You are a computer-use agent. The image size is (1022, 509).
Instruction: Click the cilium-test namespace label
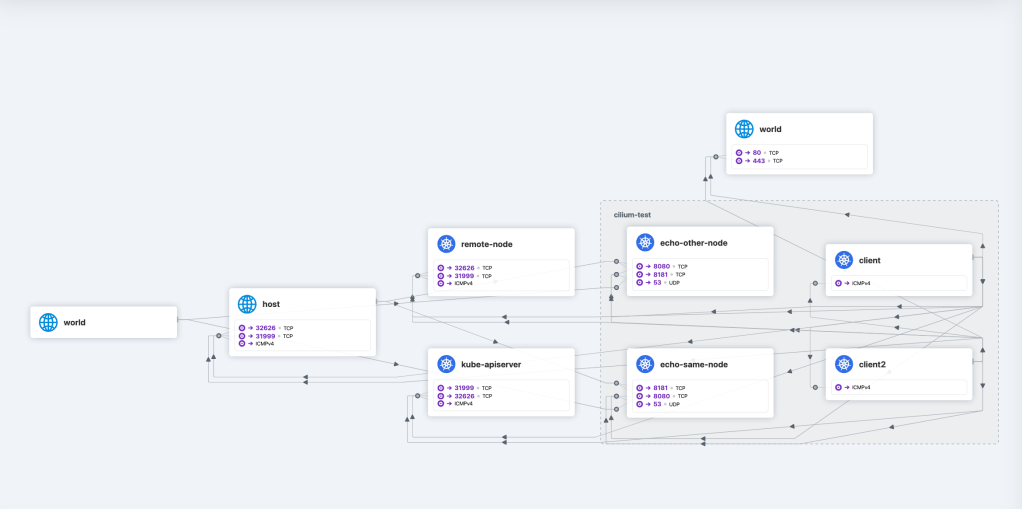pyautogui.click(x=632, y=215)
